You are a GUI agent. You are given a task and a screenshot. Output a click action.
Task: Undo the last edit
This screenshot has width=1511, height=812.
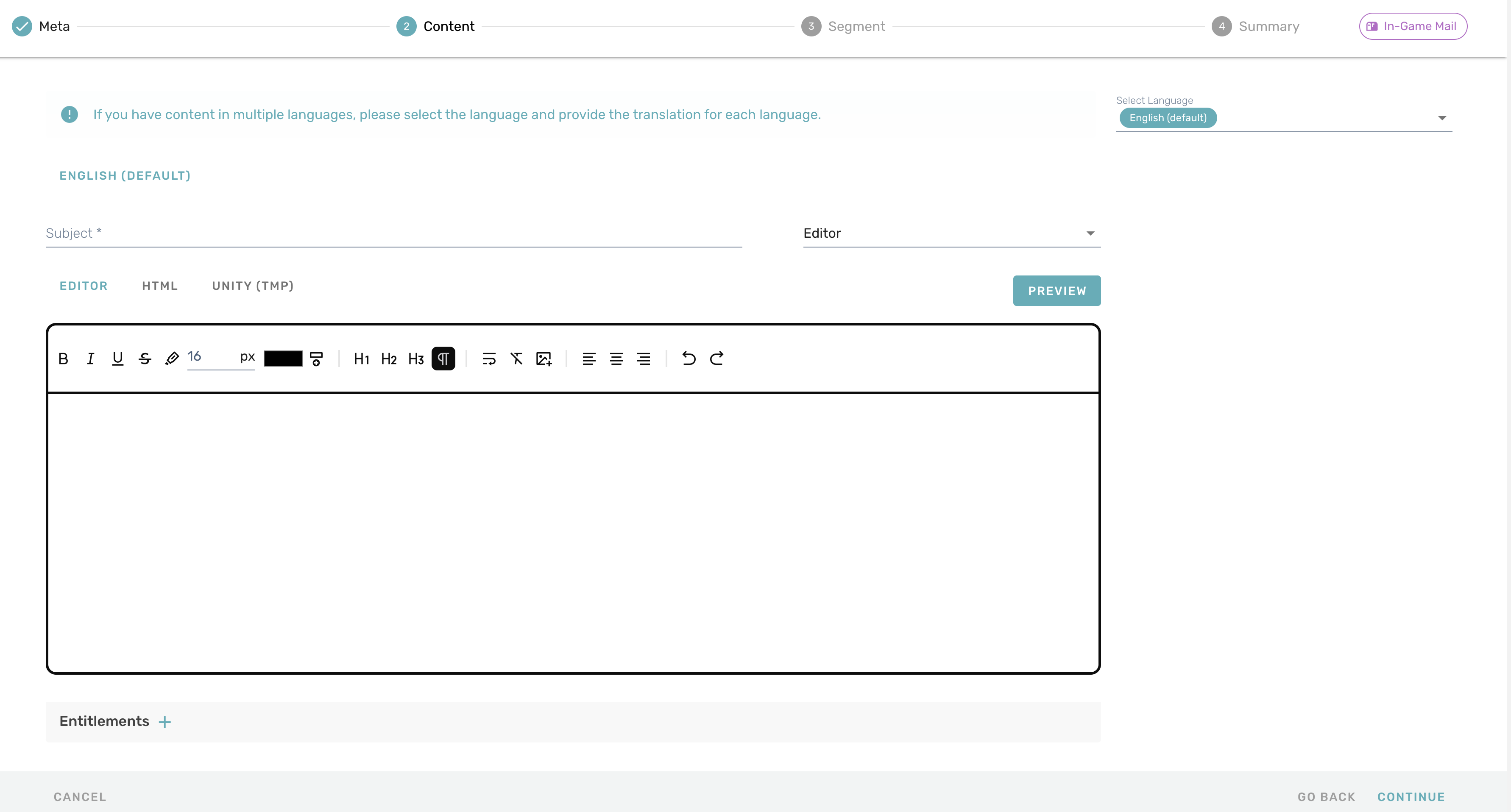click(689, 359)
